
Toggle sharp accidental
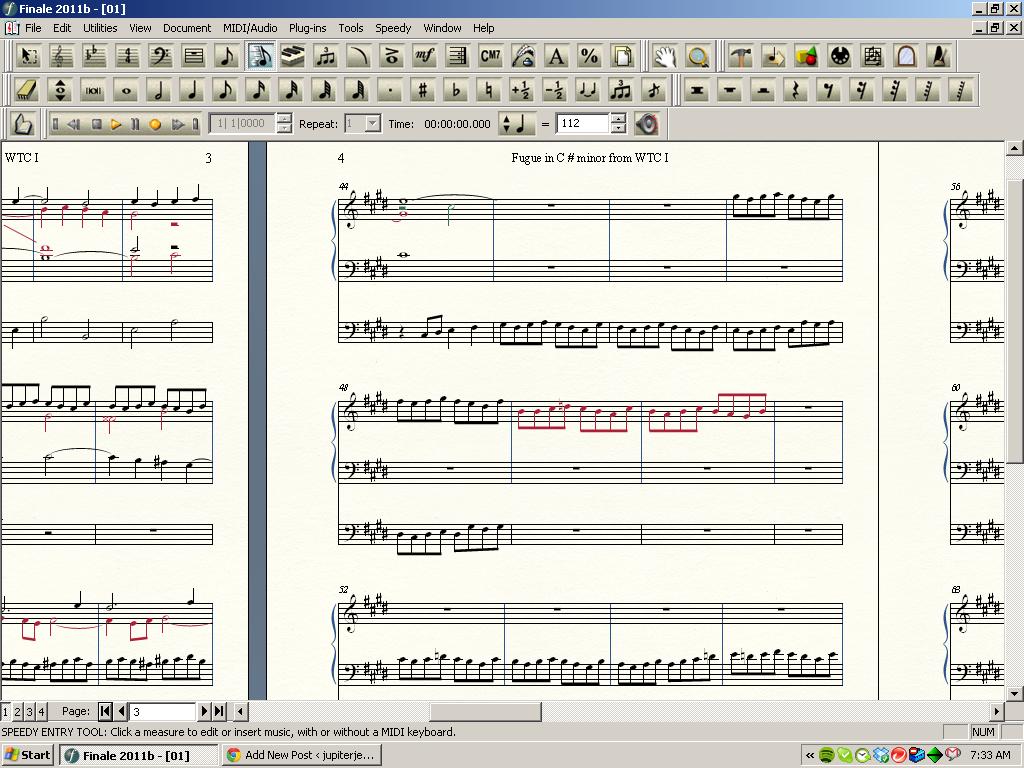(x=423, y=90)
